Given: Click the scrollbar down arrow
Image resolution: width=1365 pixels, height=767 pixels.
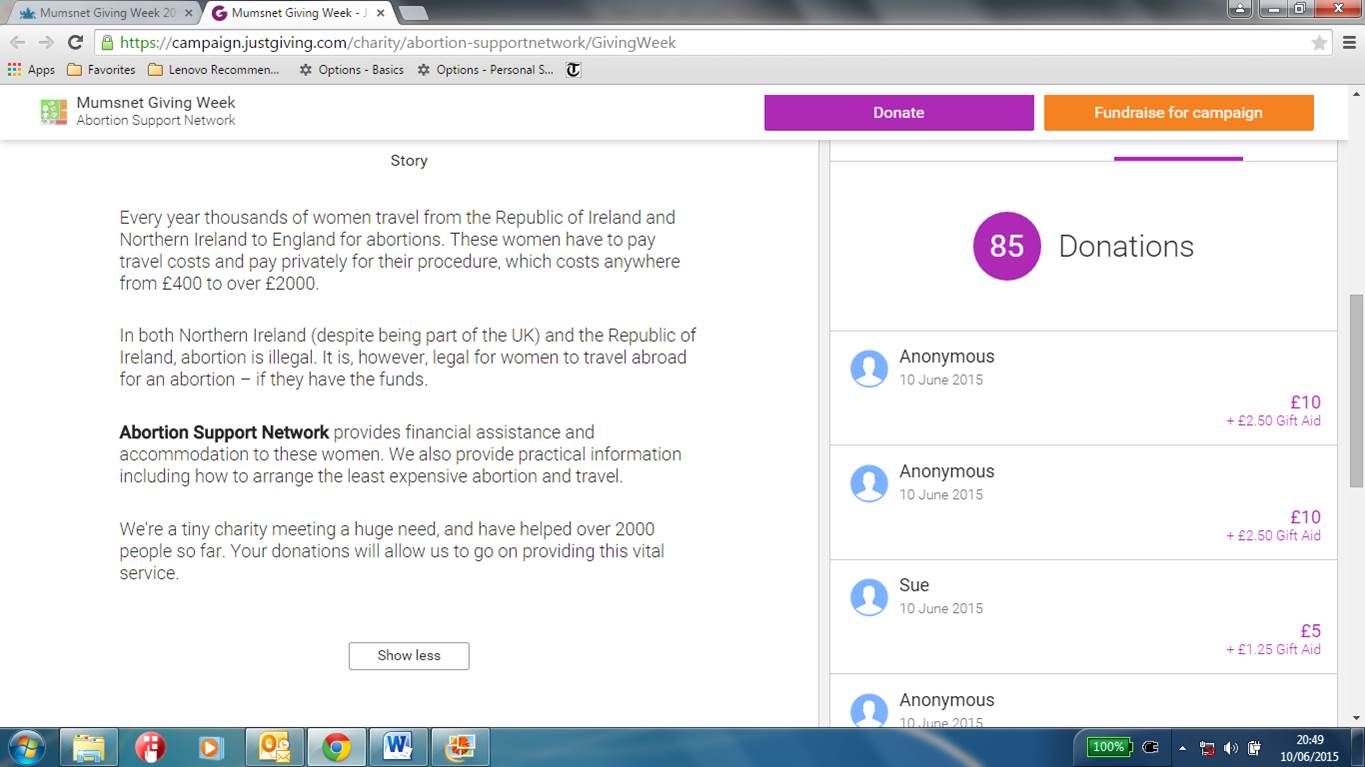Looking at the screenshot, I should 1356,717.
